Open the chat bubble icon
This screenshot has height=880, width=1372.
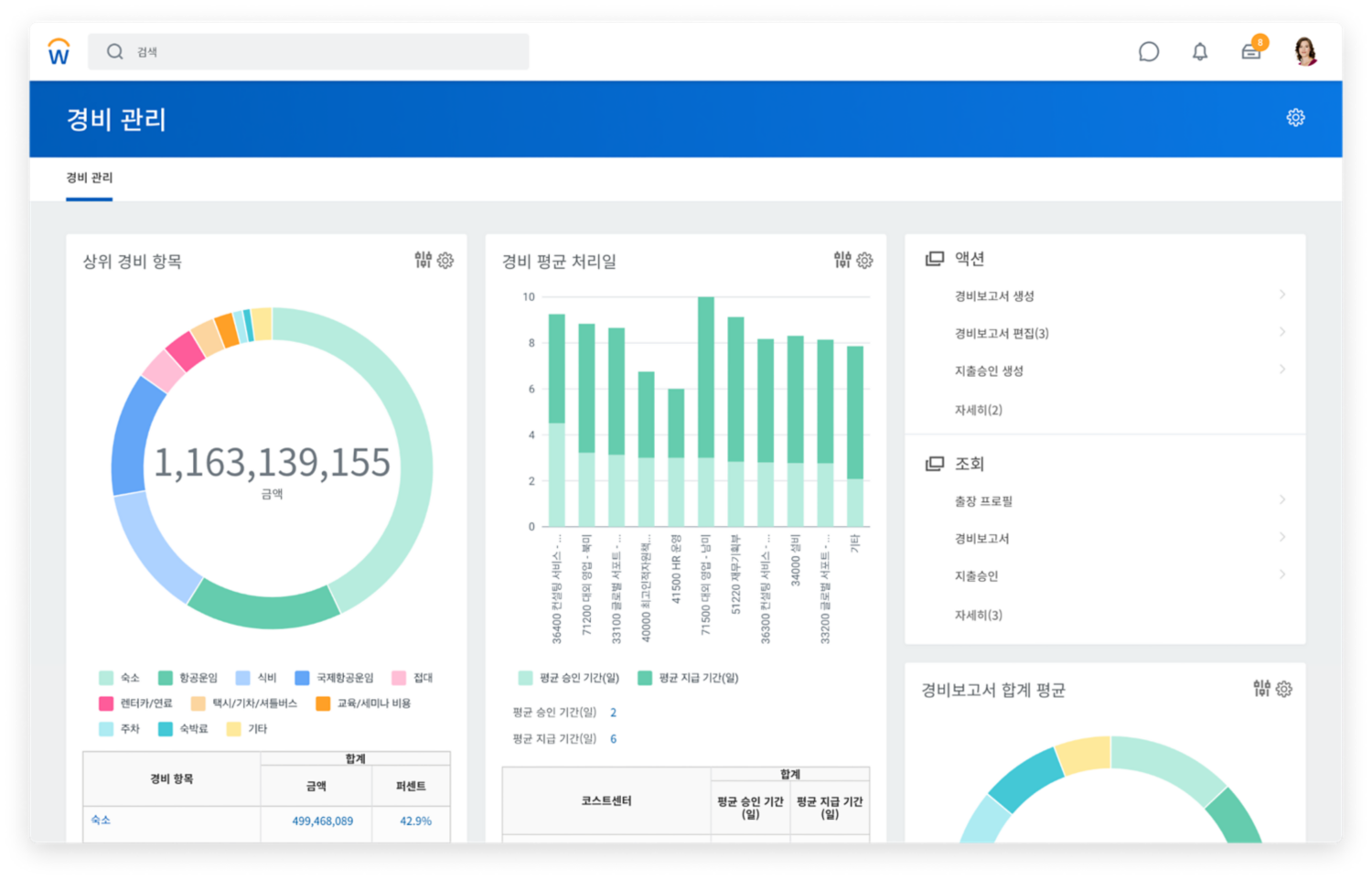click(x=1149, y=52)
